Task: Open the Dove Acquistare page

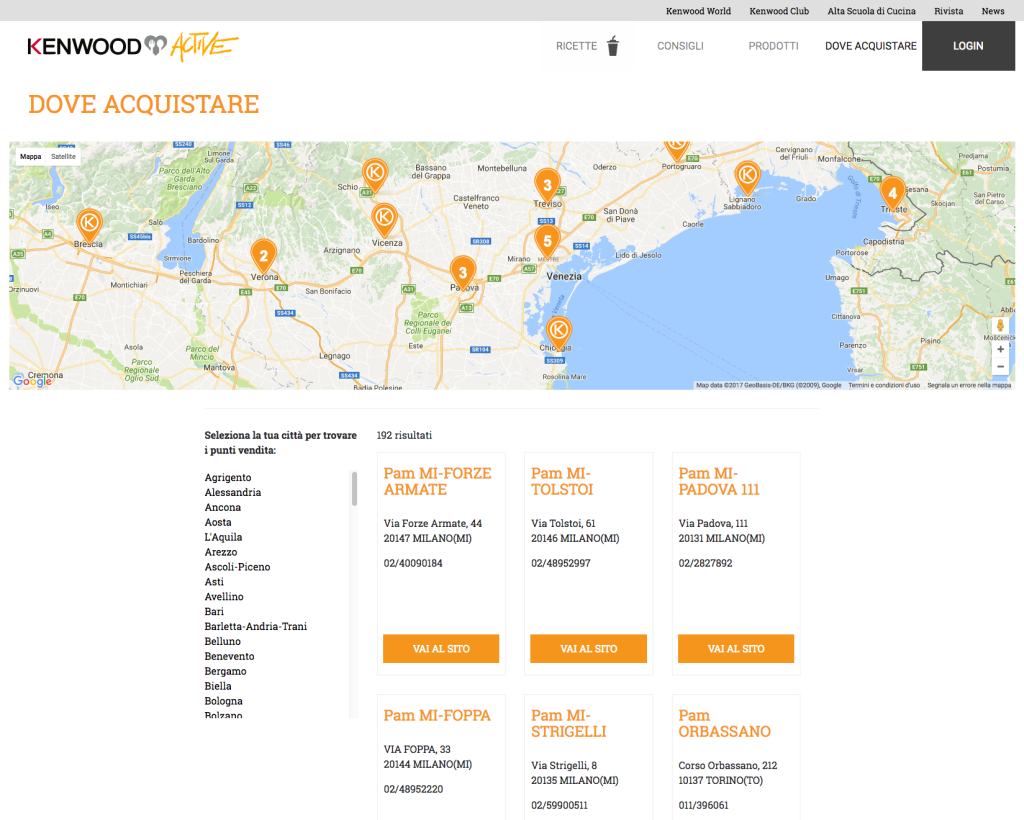Action: [x=871, y=46]
